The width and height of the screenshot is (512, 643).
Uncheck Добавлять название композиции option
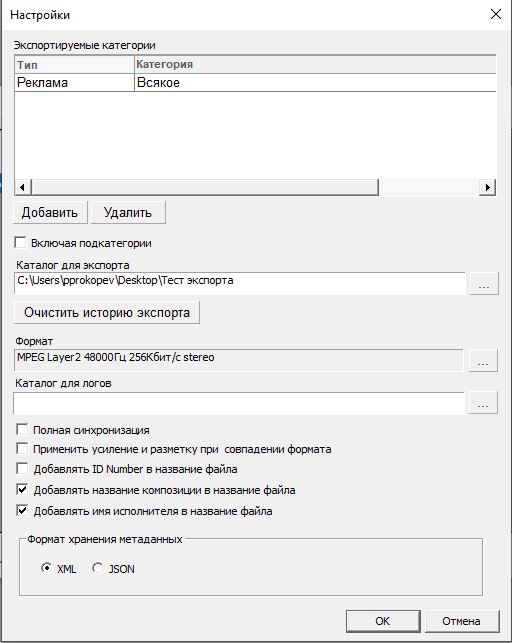pos(22,489)
